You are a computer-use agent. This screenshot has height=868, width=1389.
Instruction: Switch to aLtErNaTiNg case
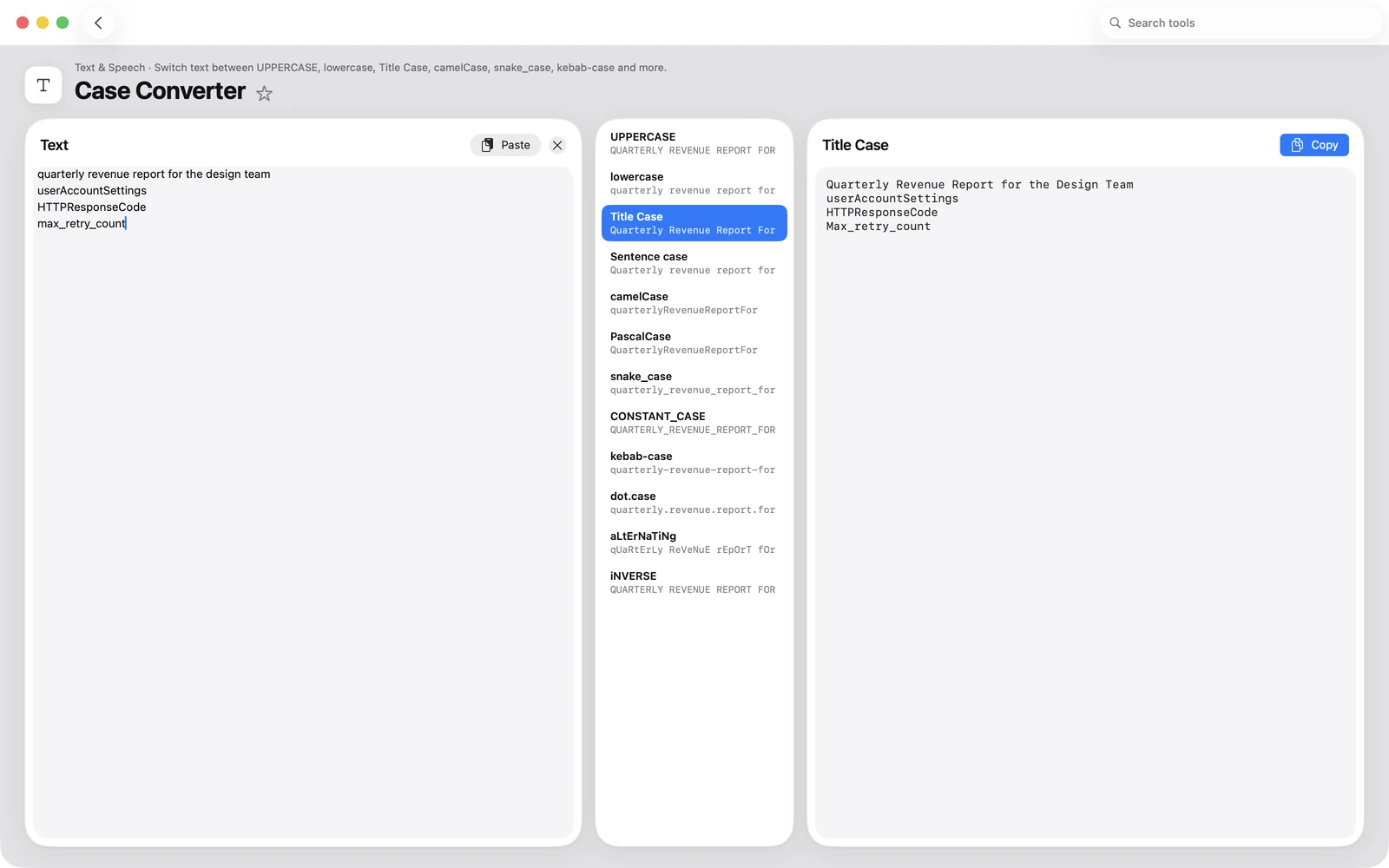click(x=694, y=542)
